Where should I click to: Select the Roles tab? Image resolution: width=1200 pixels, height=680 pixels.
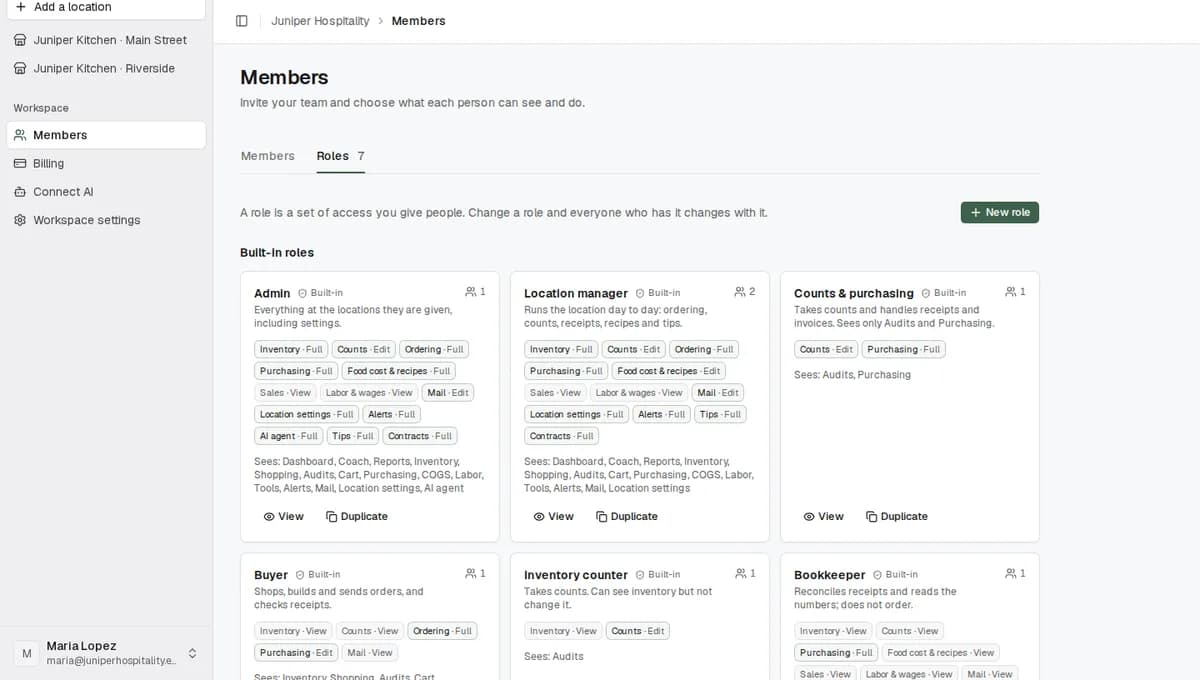[340, 156]
